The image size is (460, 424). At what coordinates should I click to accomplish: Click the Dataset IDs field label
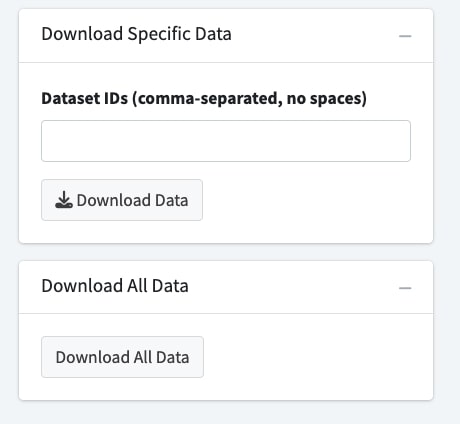(204, 99)
